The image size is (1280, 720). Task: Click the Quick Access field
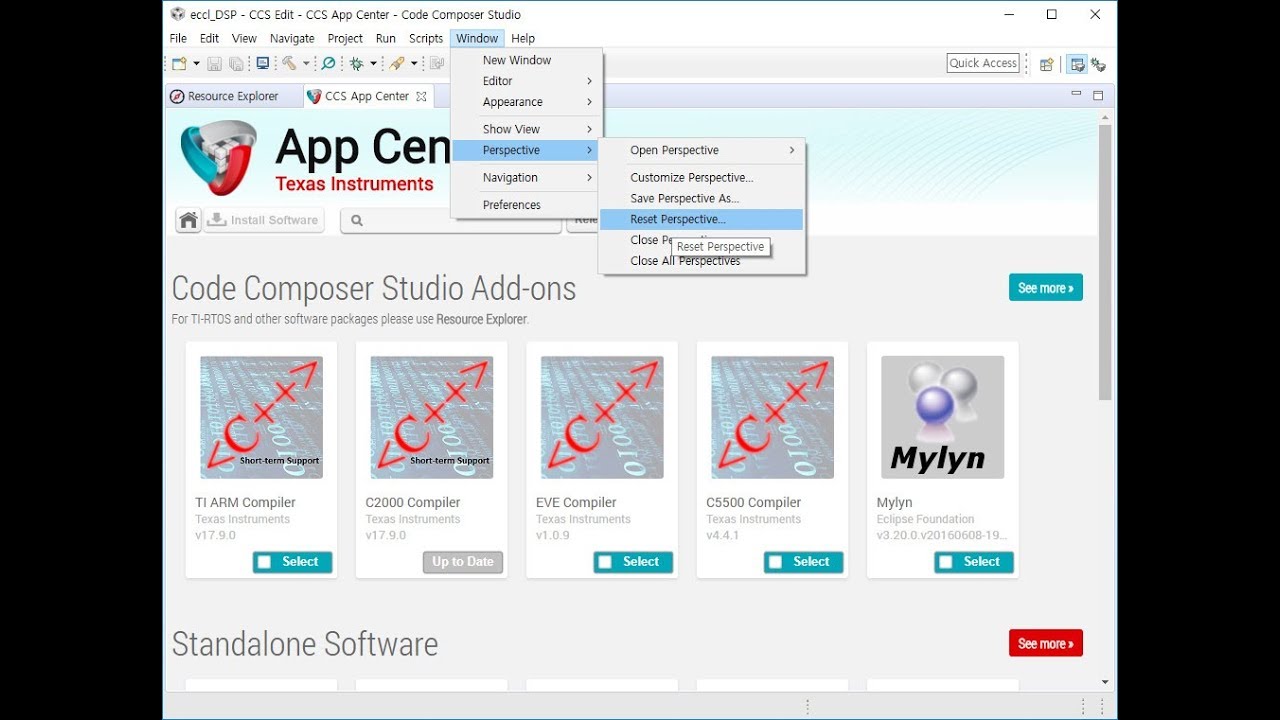(x=983, y=63)
